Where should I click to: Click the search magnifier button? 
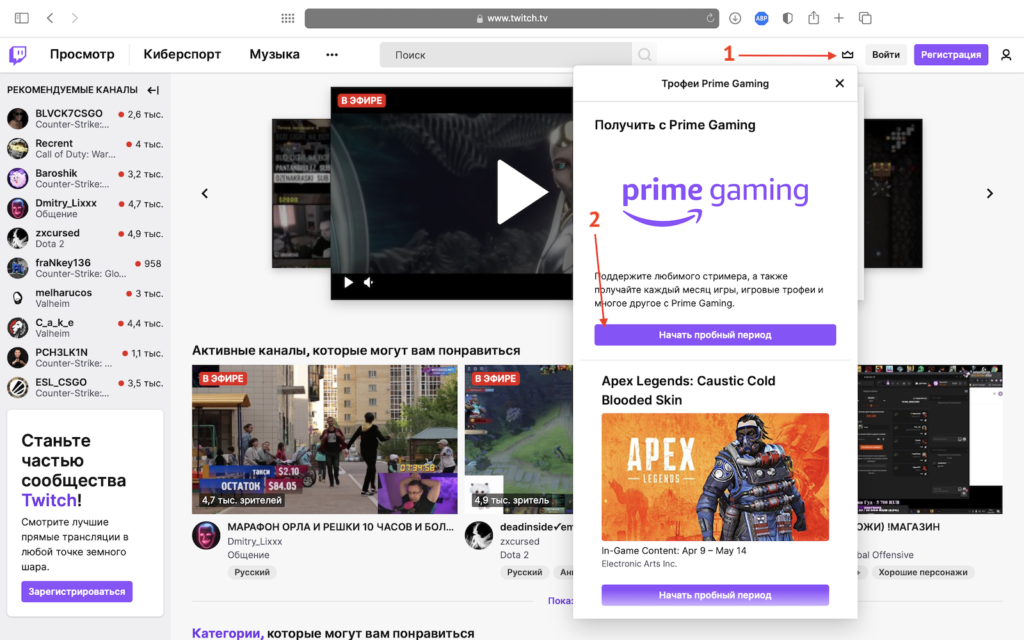tap(646, 55)
